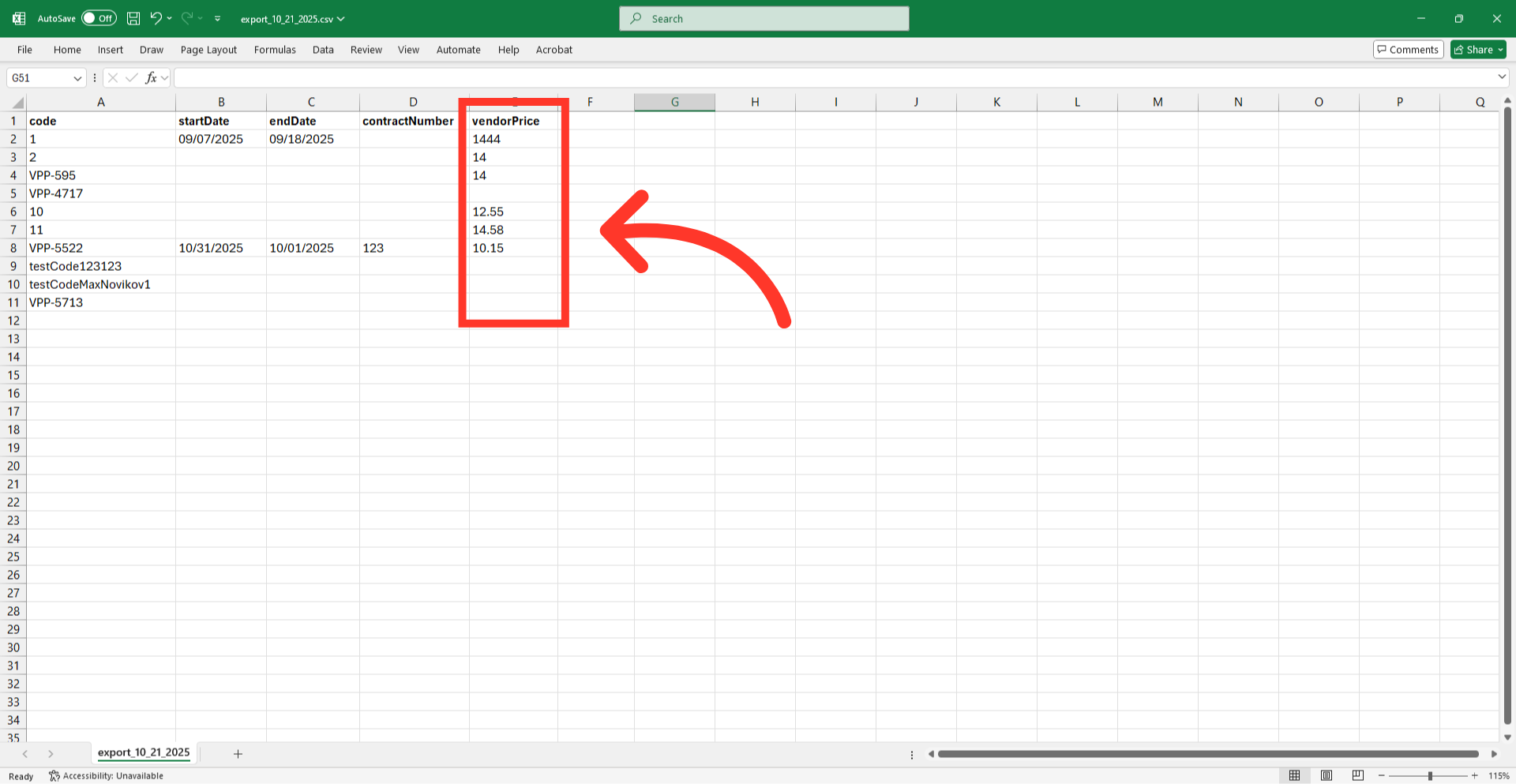1516x784 pixels.
Task: Go to previous sheet arrow
Action: point(25,754)
